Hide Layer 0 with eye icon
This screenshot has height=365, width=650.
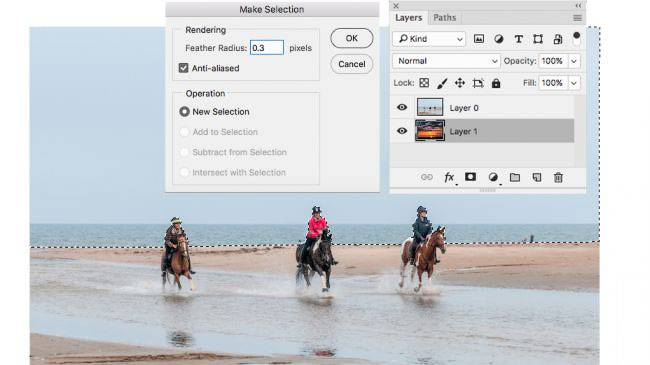pos(402,107)
